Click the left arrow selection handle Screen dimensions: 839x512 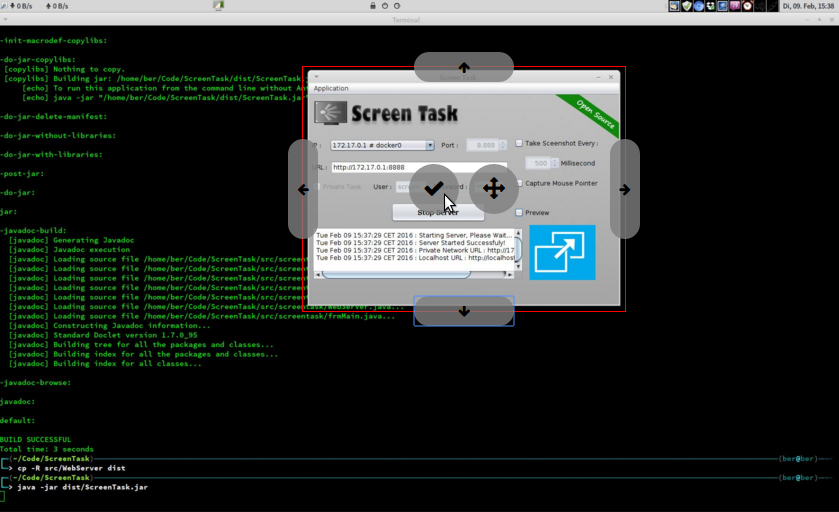pyautogui.click(x=303, y=189)
